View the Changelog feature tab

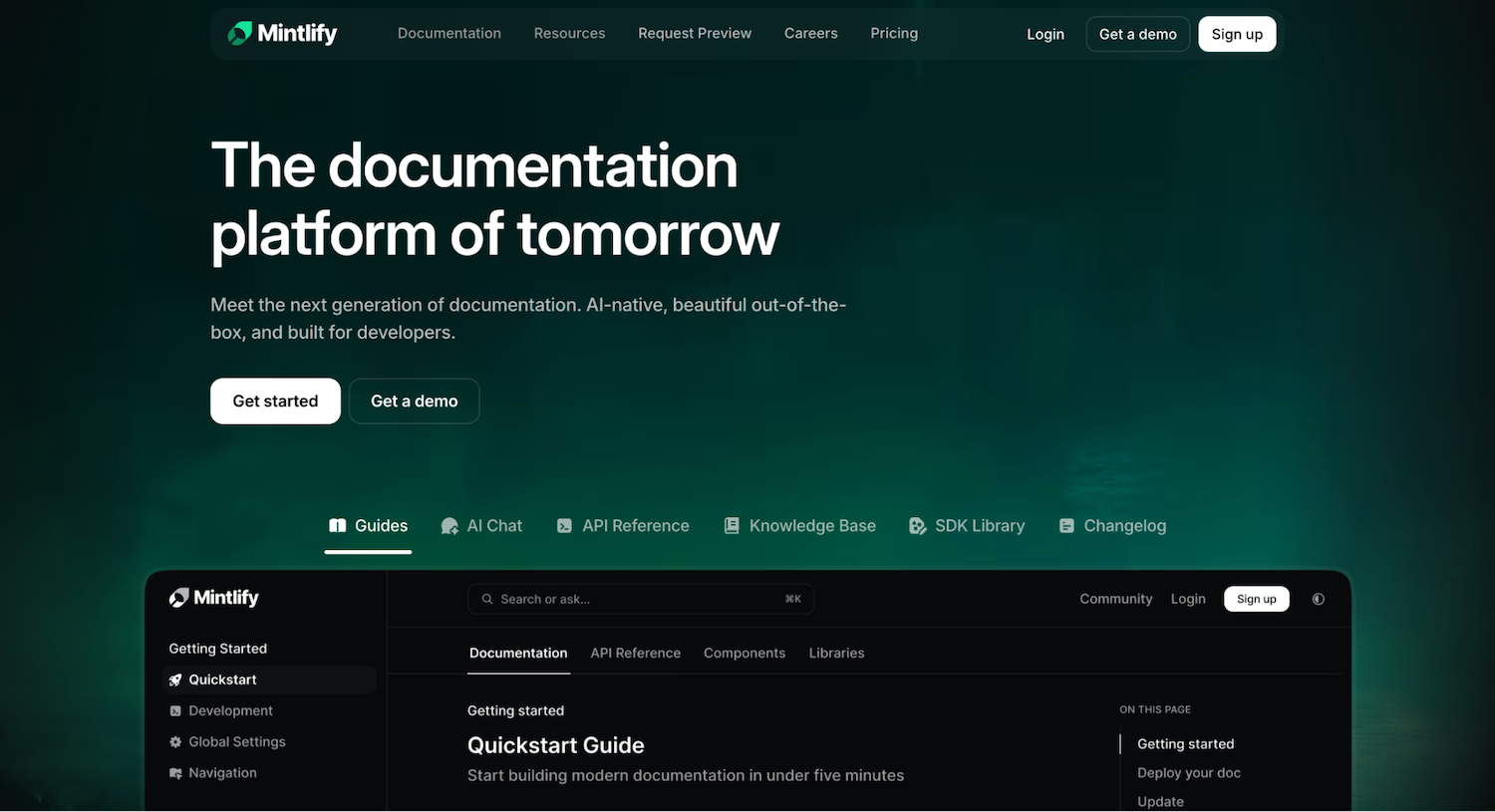pyautogui.click(x=1112, y=526)
